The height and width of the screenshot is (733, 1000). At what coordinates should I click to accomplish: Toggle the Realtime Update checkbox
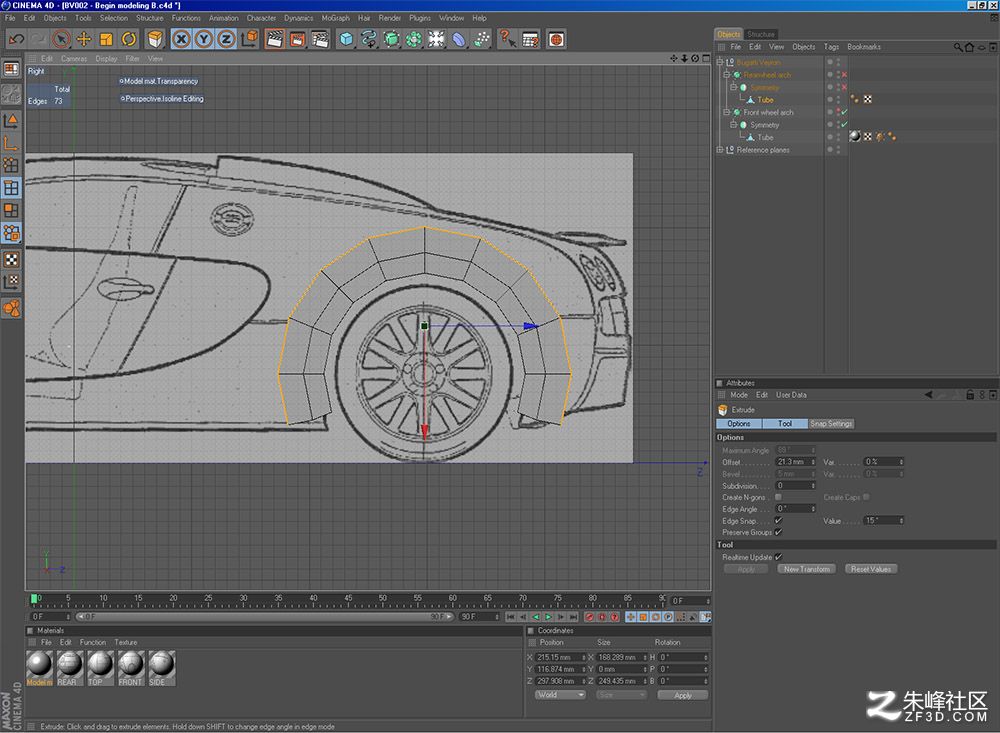pyautogui.click(x=778, y=557)
